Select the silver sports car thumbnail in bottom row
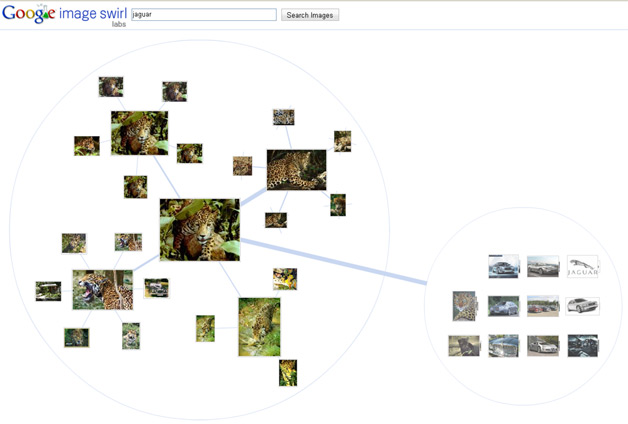The image size is (628, 424). 543,346
